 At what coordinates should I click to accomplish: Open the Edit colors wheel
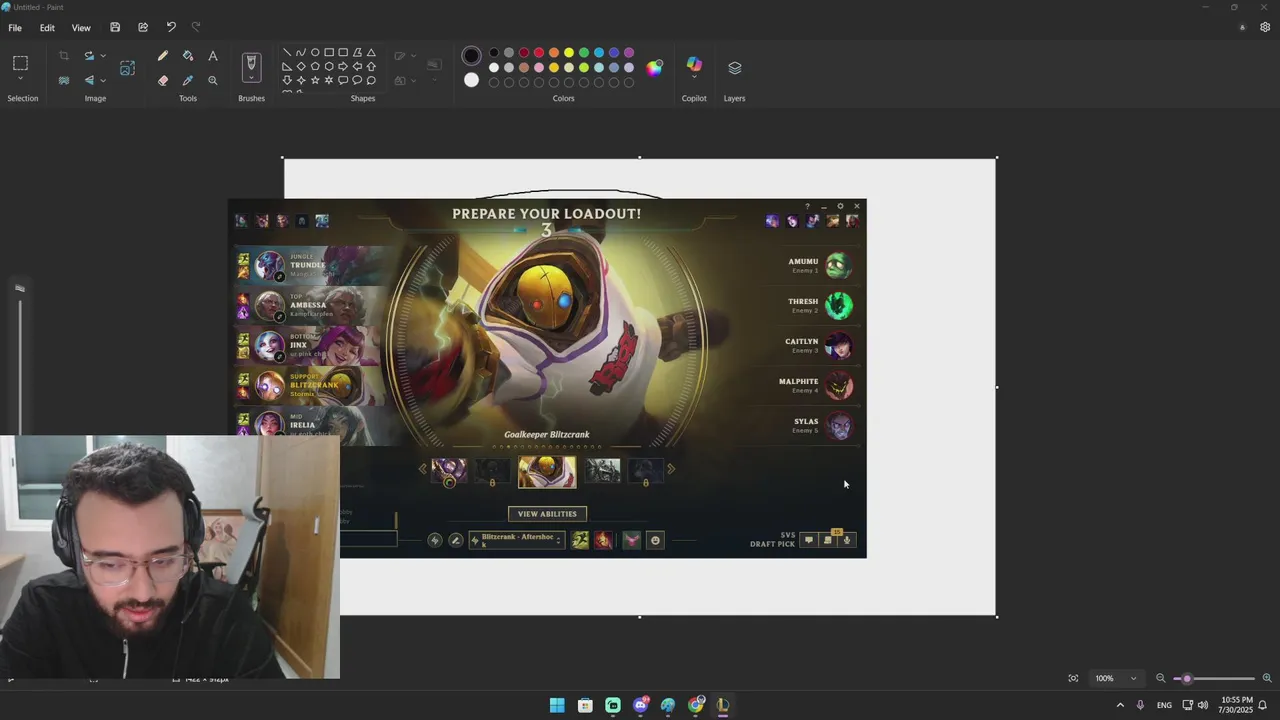tap(654, 68)
